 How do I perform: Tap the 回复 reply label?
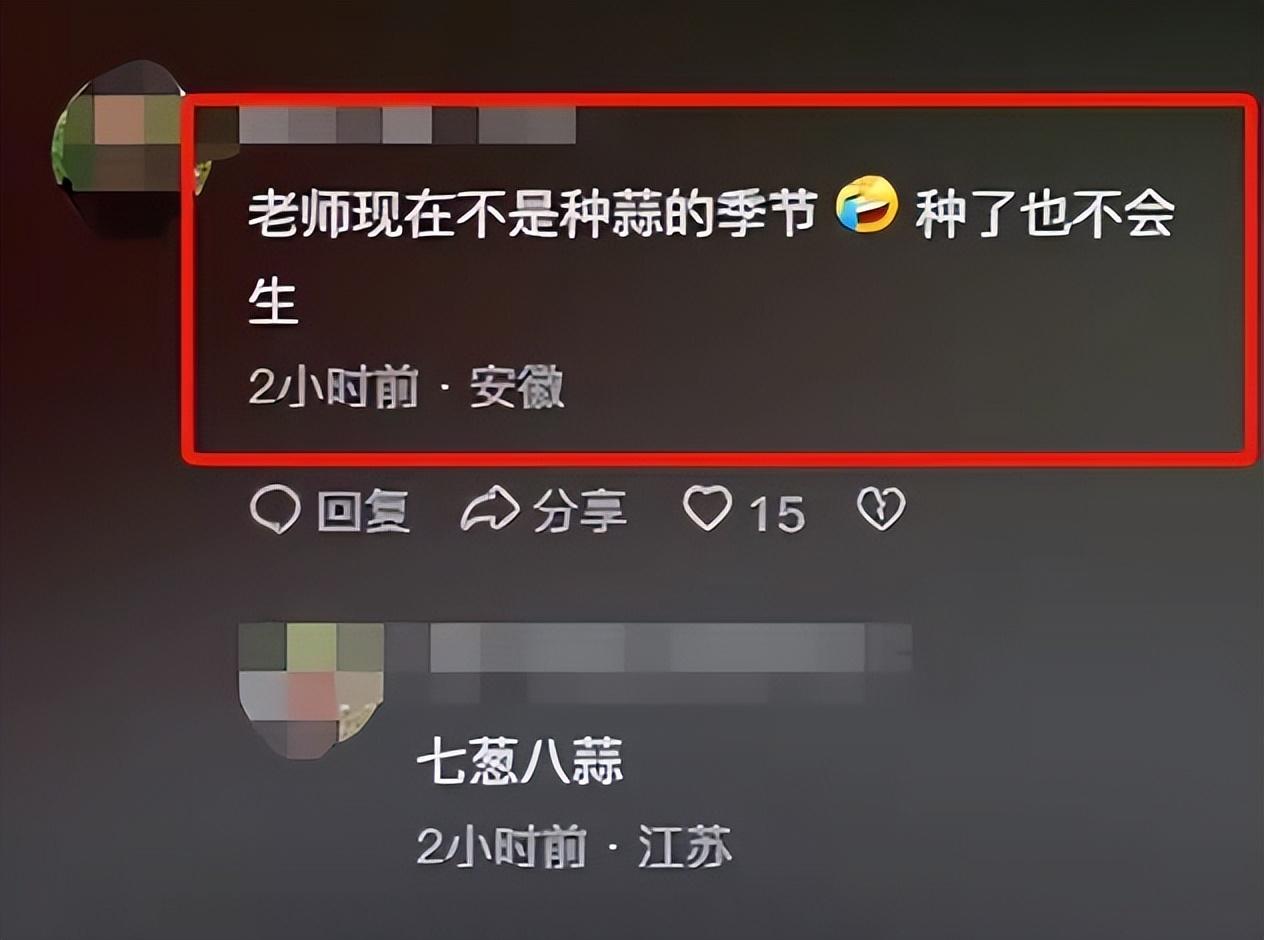[x=364, y=512]
